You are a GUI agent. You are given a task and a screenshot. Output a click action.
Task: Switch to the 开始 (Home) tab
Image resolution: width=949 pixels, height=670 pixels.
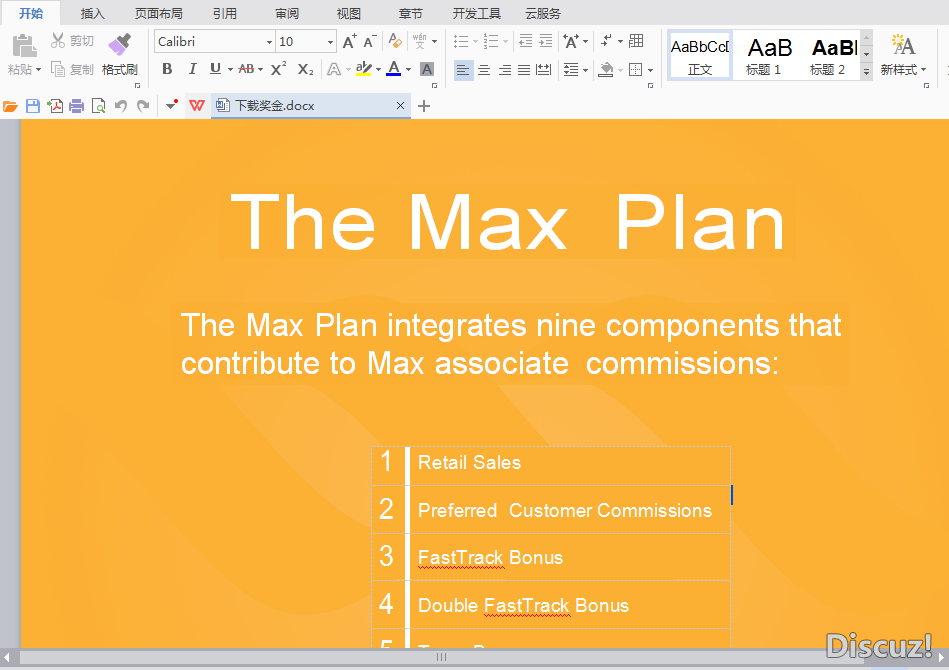[31, 13]
